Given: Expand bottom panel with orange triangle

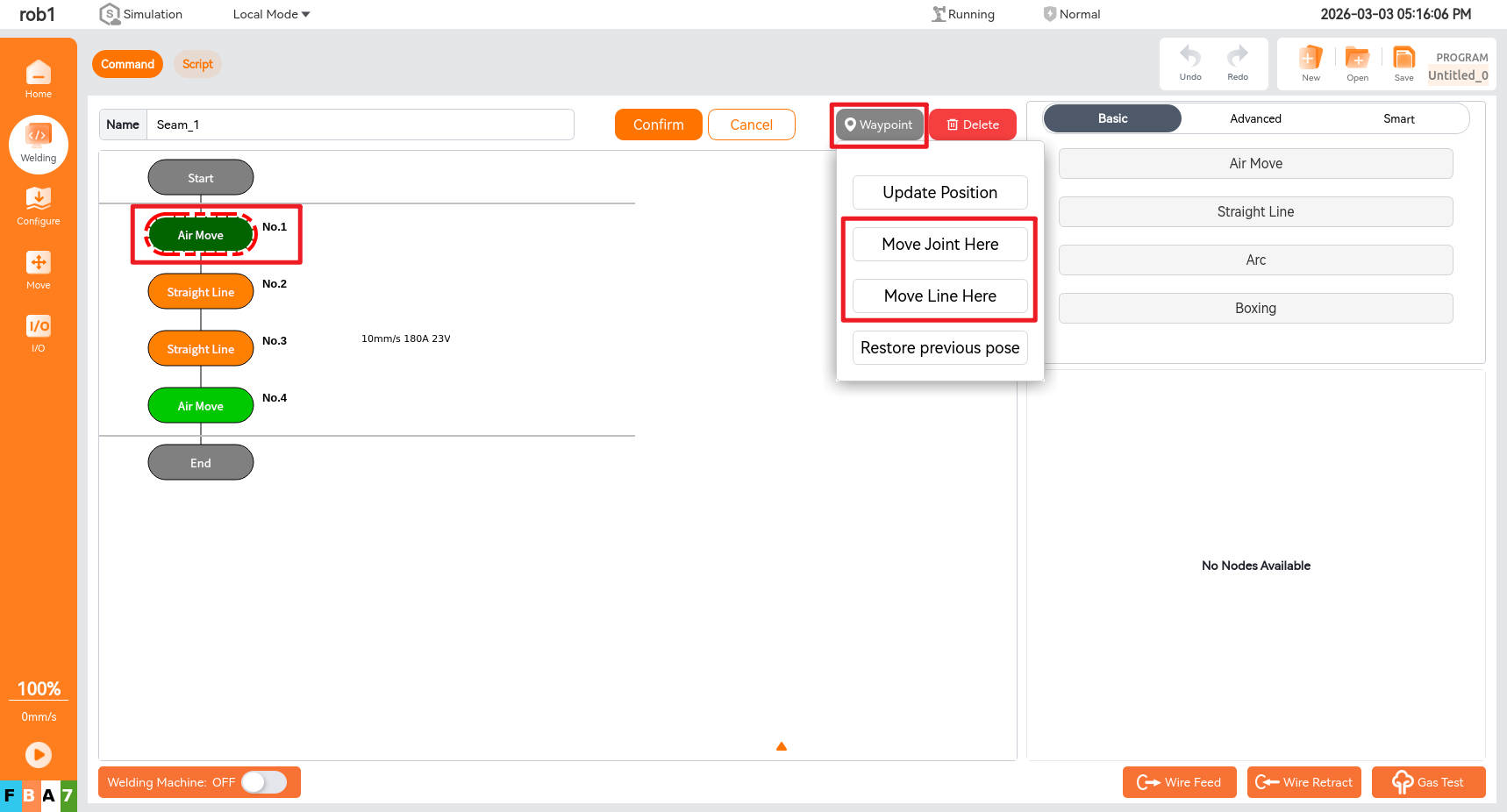Looking at the screenshot, I should coord(781,746).
